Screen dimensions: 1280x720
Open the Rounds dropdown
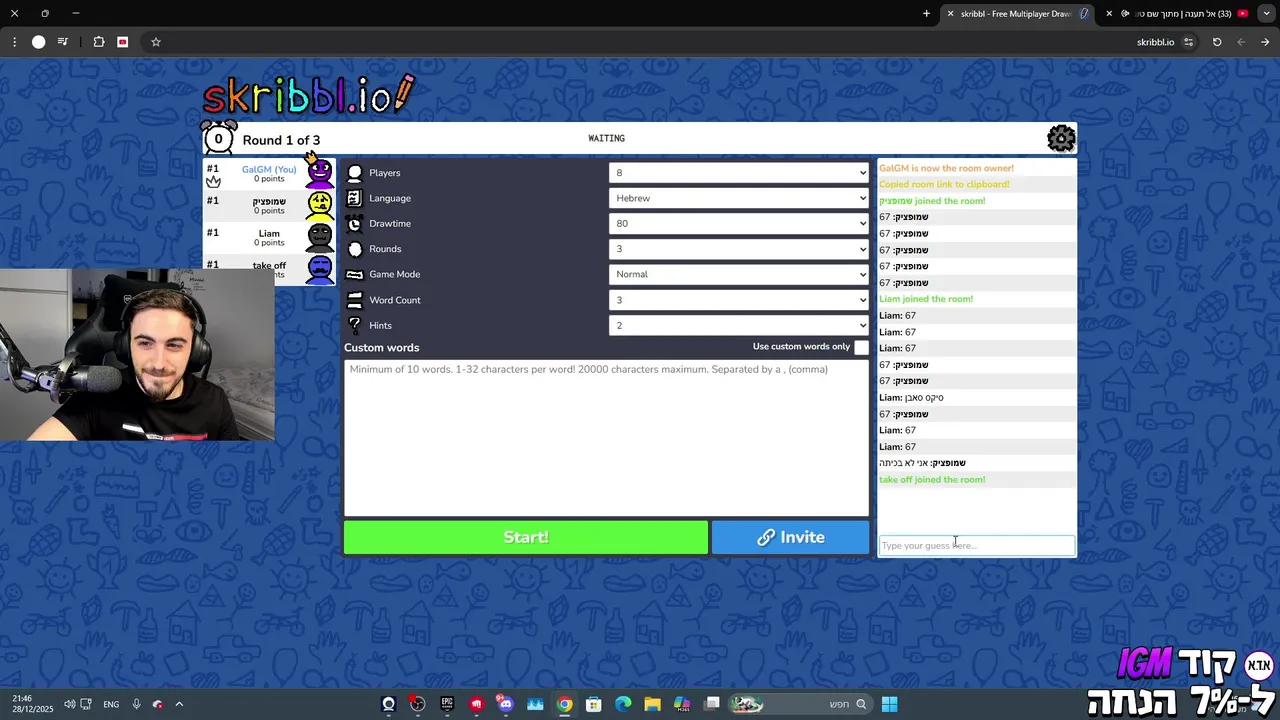pos(739,249)
